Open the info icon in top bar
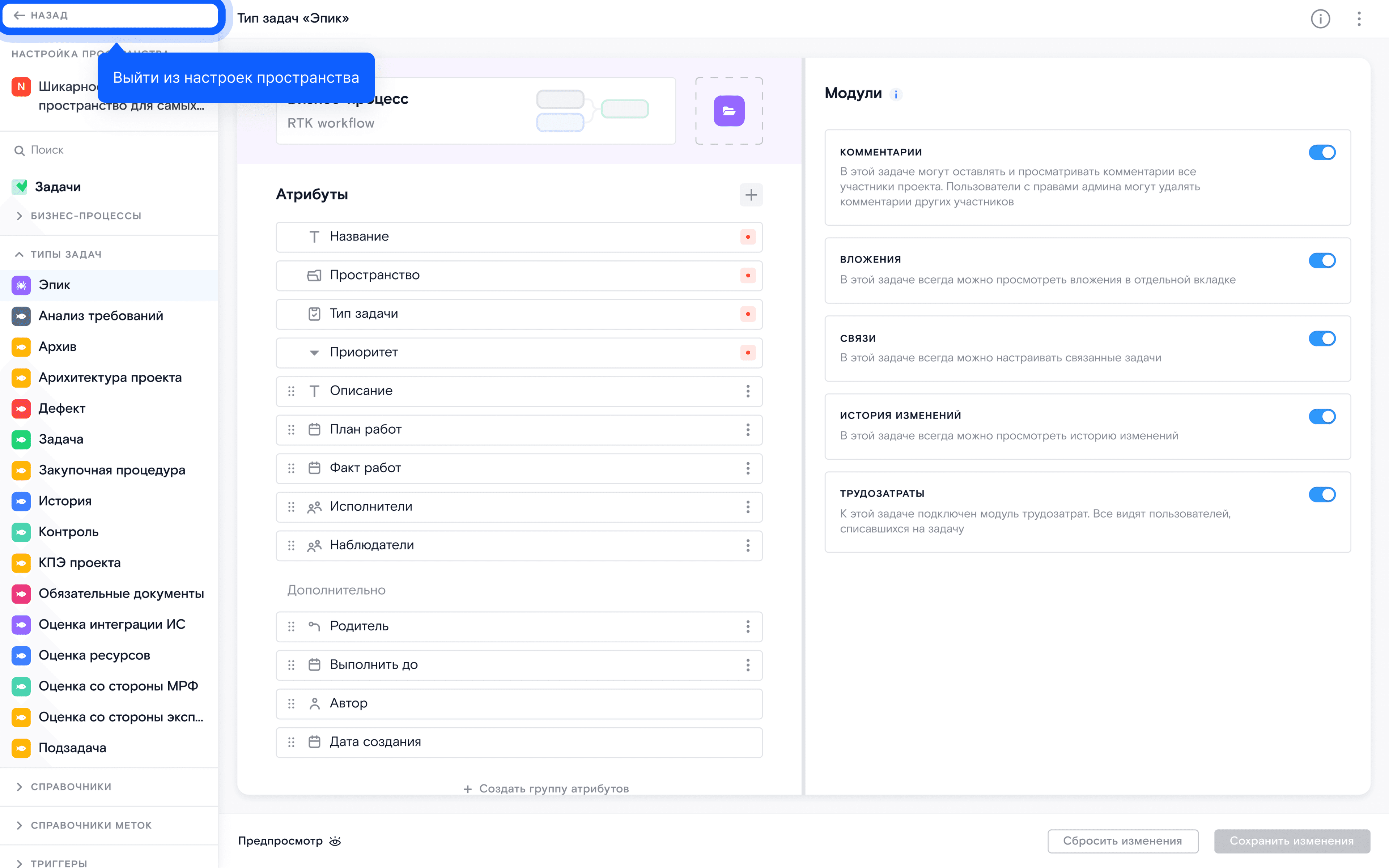Viewport: 1389px width, 868px height. point(1320,19)
